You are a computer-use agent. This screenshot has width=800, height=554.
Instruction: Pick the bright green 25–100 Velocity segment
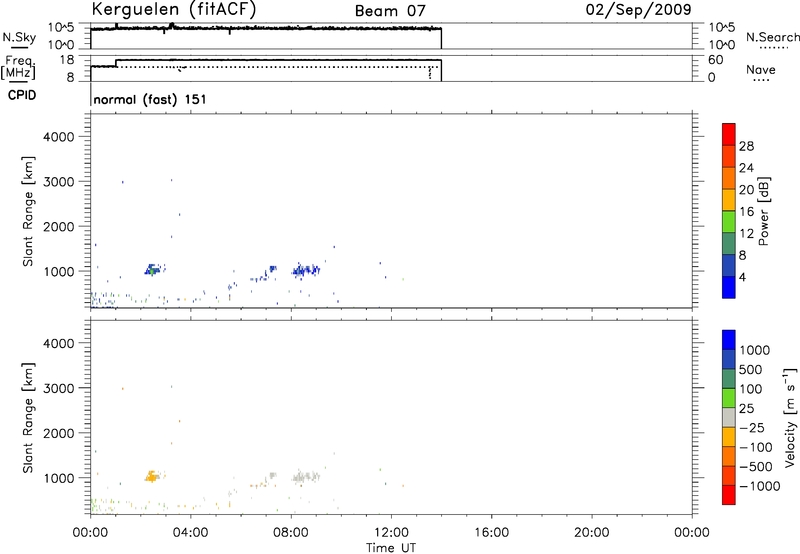coord(729,398)
